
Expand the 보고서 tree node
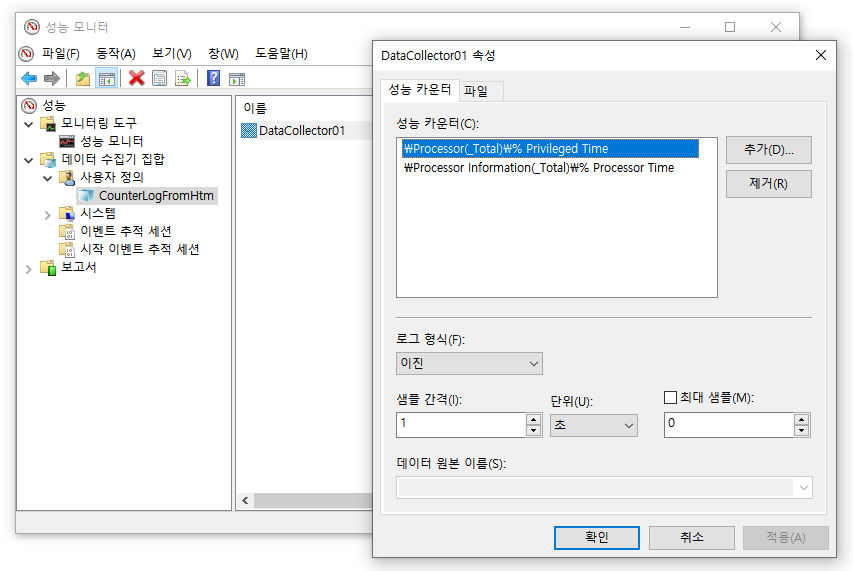(29, 269)
